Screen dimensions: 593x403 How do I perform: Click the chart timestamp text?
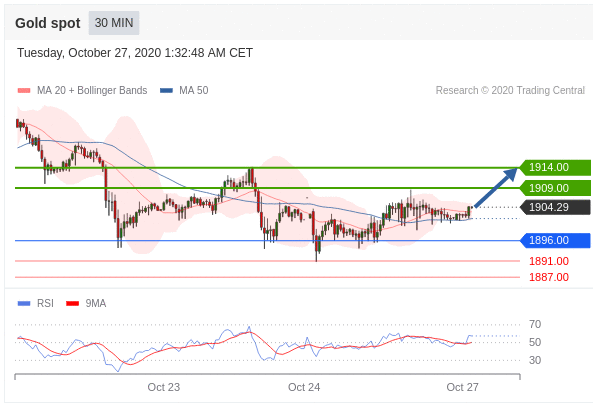135,53
